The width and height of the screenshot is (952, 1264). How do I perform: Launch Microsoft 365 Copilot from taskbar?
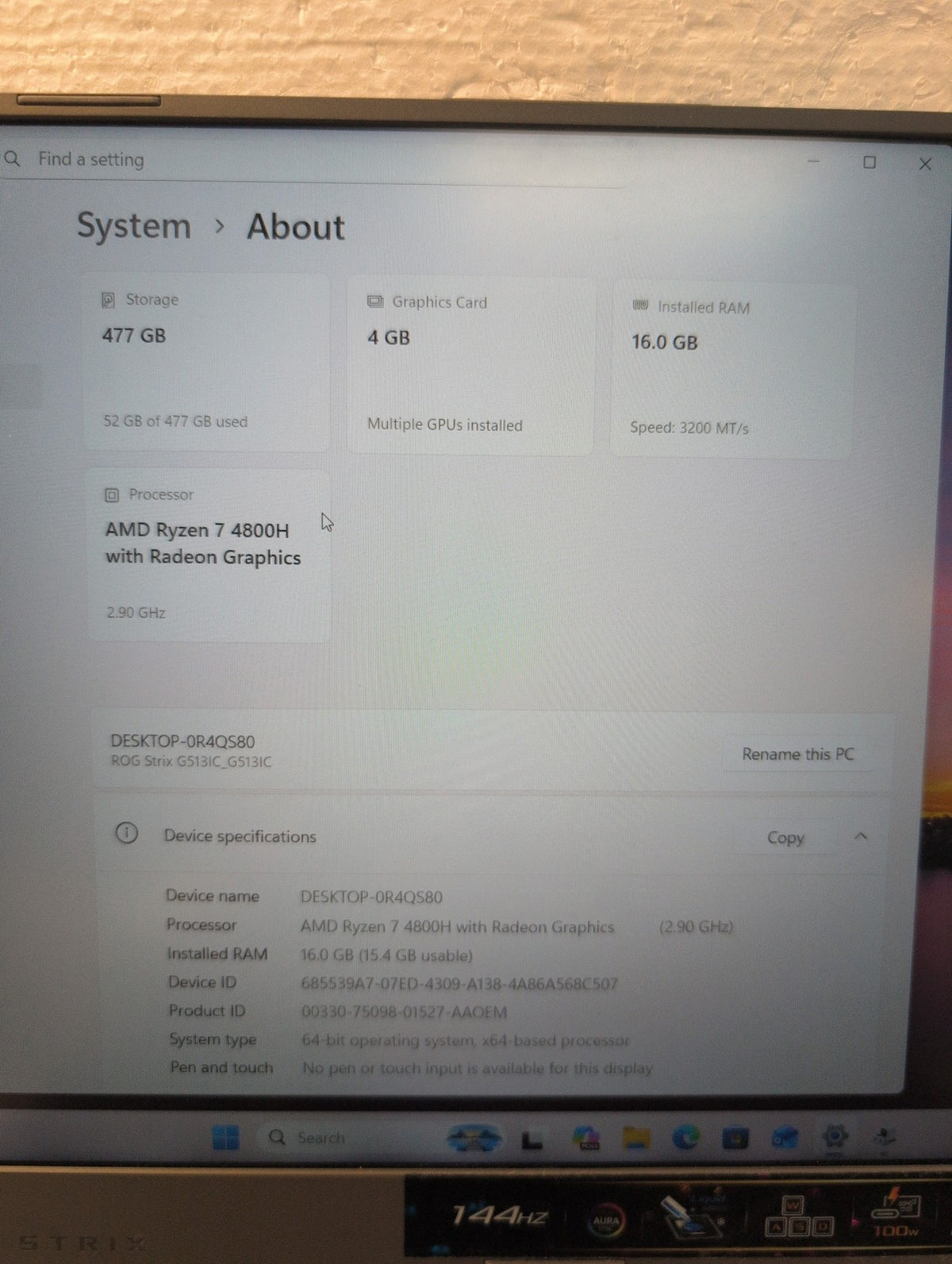[586, 1139]
